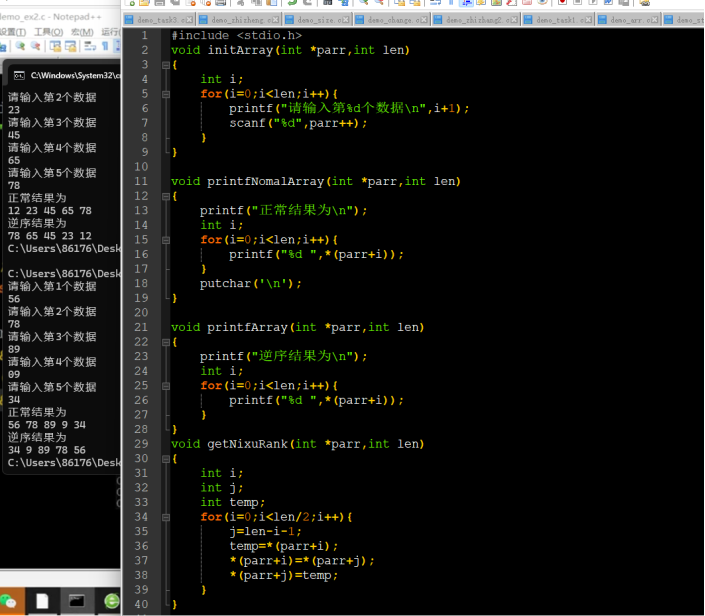This screenshot has height=616, width=705.
Task: Close the demo_change.c tab
Action: (x=424, y=20)
